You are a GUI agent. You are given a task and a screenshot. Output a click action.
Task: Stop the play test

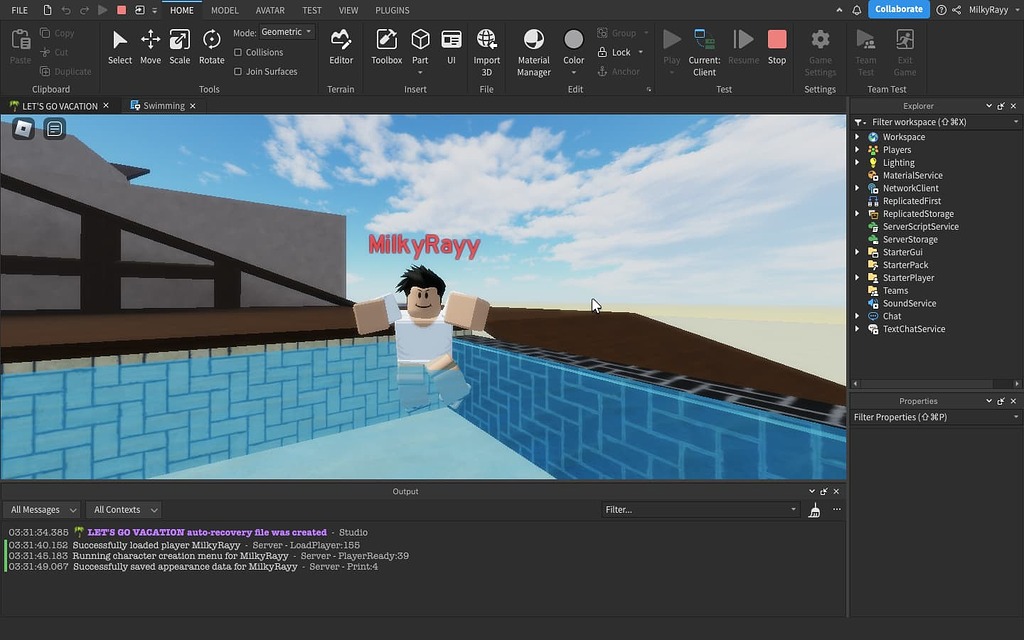[777, 45]
